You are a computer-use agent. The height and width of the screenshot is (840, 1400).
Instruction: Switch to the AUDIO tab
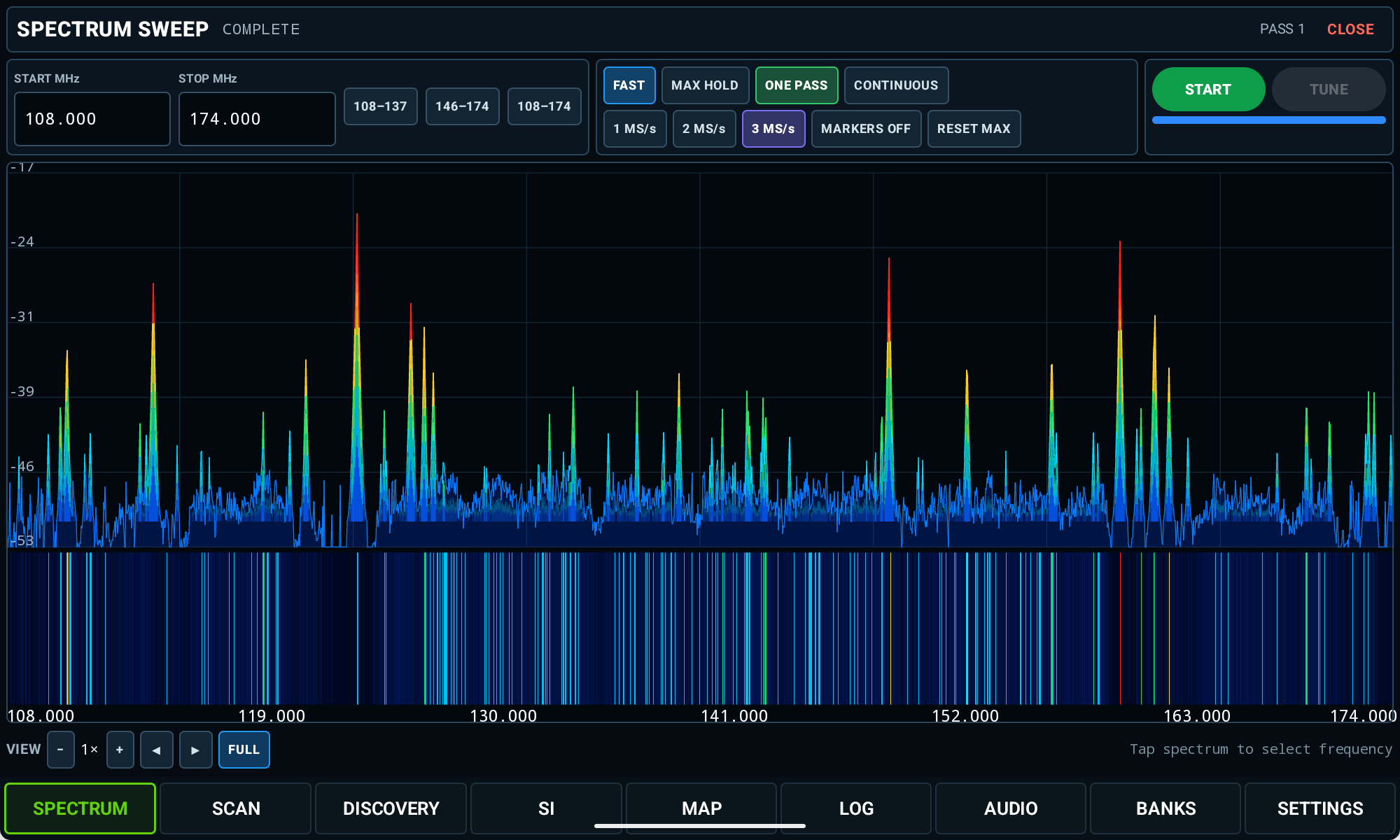[1011, 808]
